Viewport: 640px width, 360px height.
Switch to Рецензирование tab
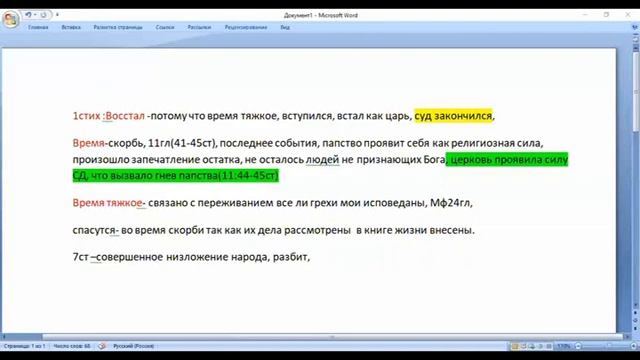coord(246,27)
